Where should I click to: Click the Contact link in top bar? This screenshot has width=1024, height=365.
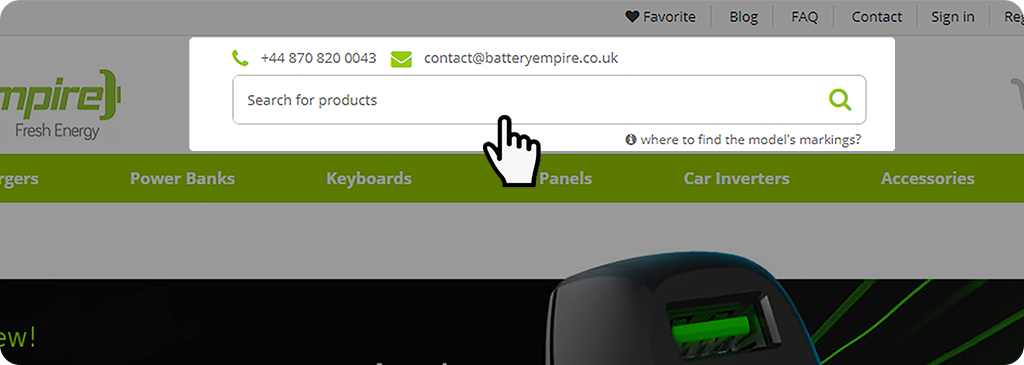click(876, 17)
